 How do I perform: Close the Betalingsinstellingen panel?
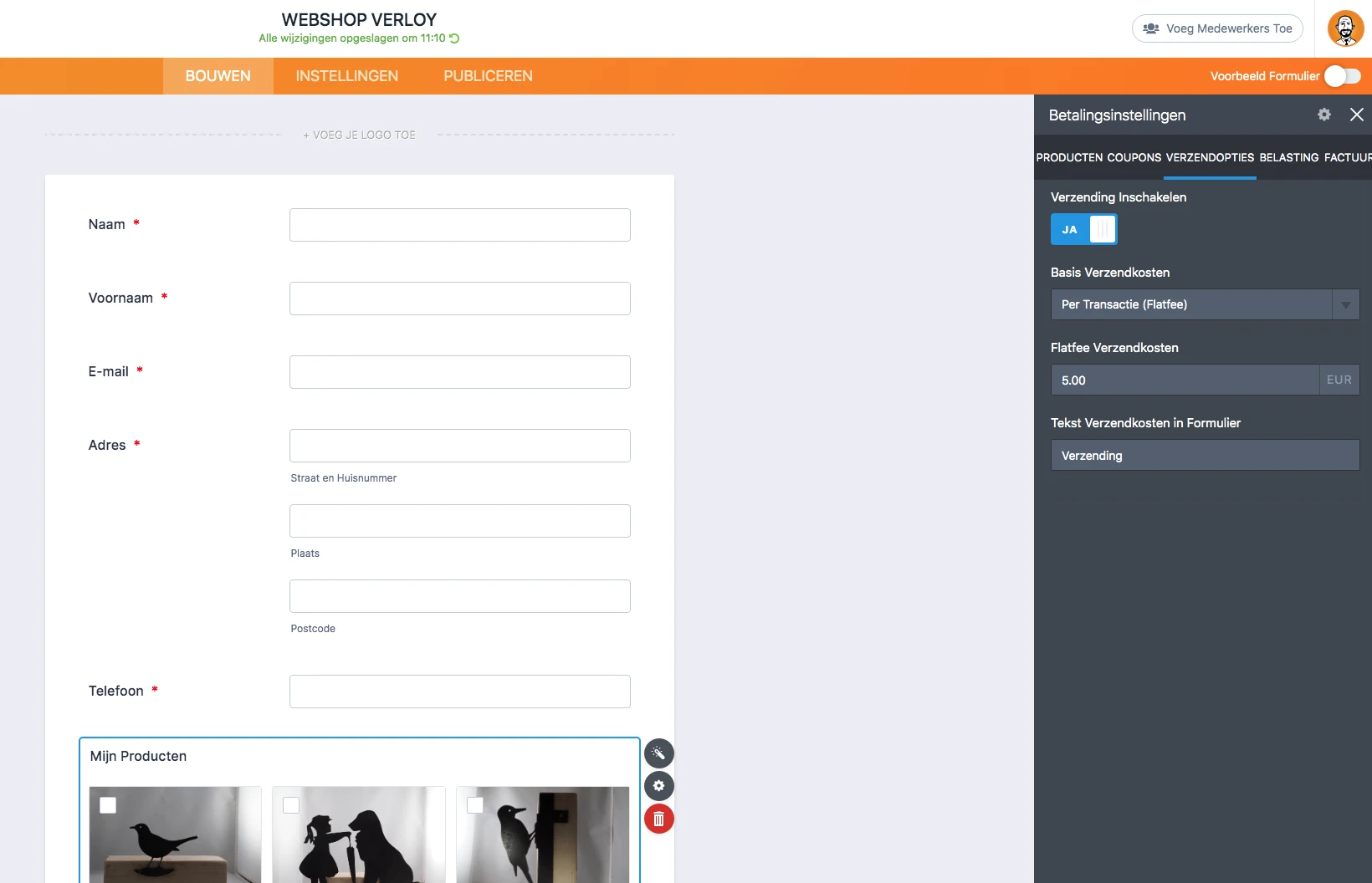coord(1356,115)
